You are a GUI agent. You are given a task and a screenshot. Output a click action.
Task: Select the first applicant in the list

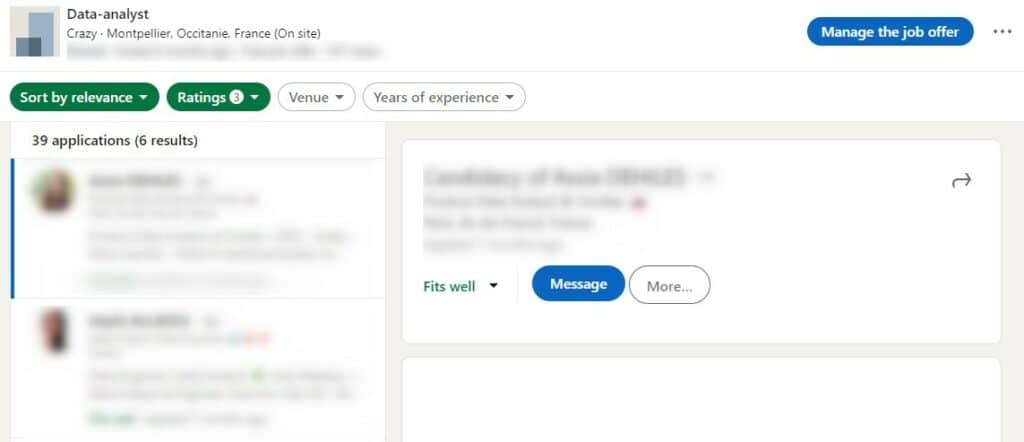pos(198,228)
